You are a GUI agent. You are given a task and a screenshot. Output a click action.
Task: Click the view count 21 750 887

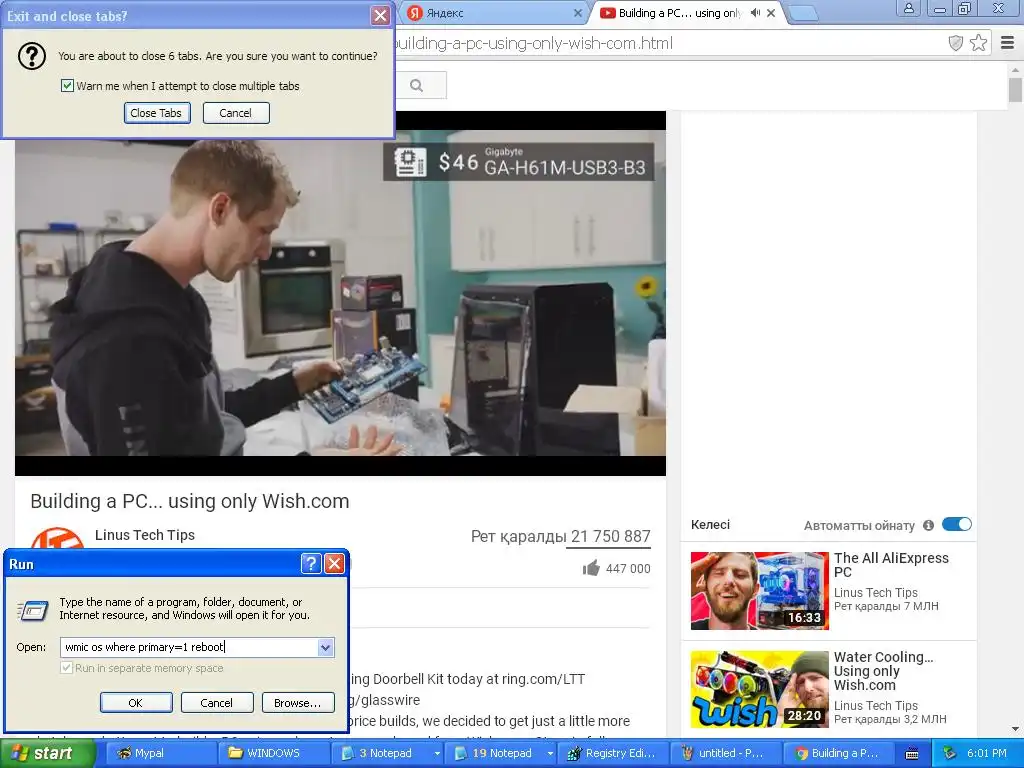(611, 536)
